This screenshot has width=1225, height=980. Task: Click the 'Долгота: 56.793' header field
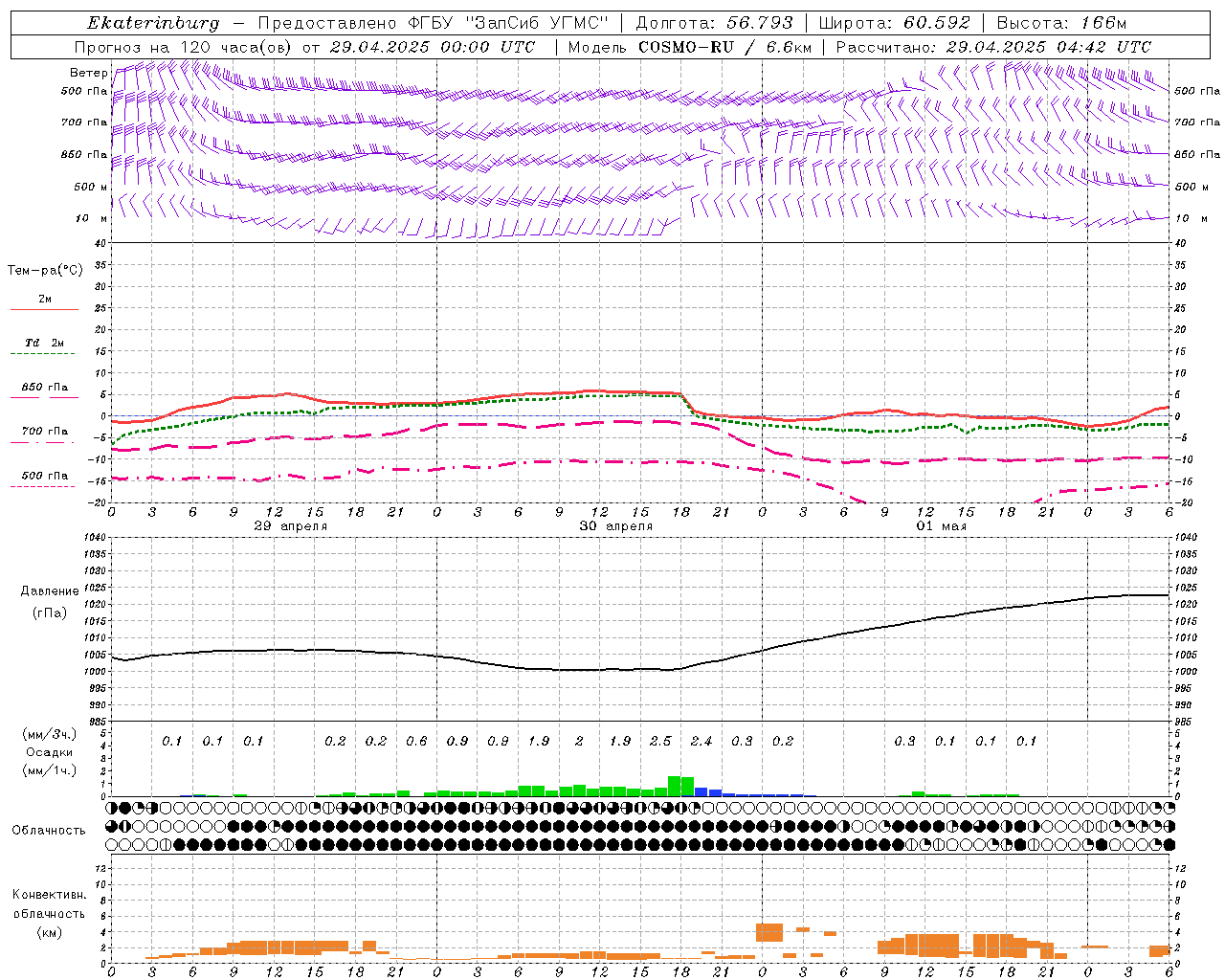713,23
